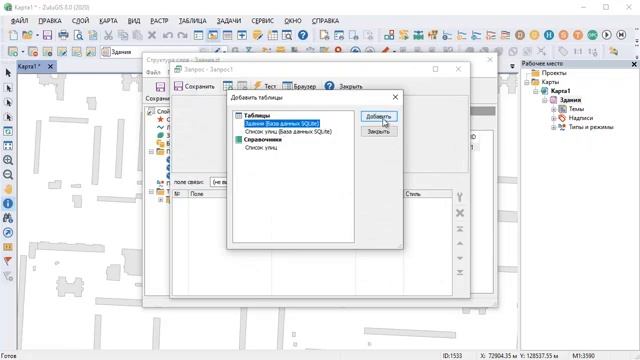Open the dropdown arrow beside Open folder icon
Screen dimensions: 640x360
click(x=37, y=36)
